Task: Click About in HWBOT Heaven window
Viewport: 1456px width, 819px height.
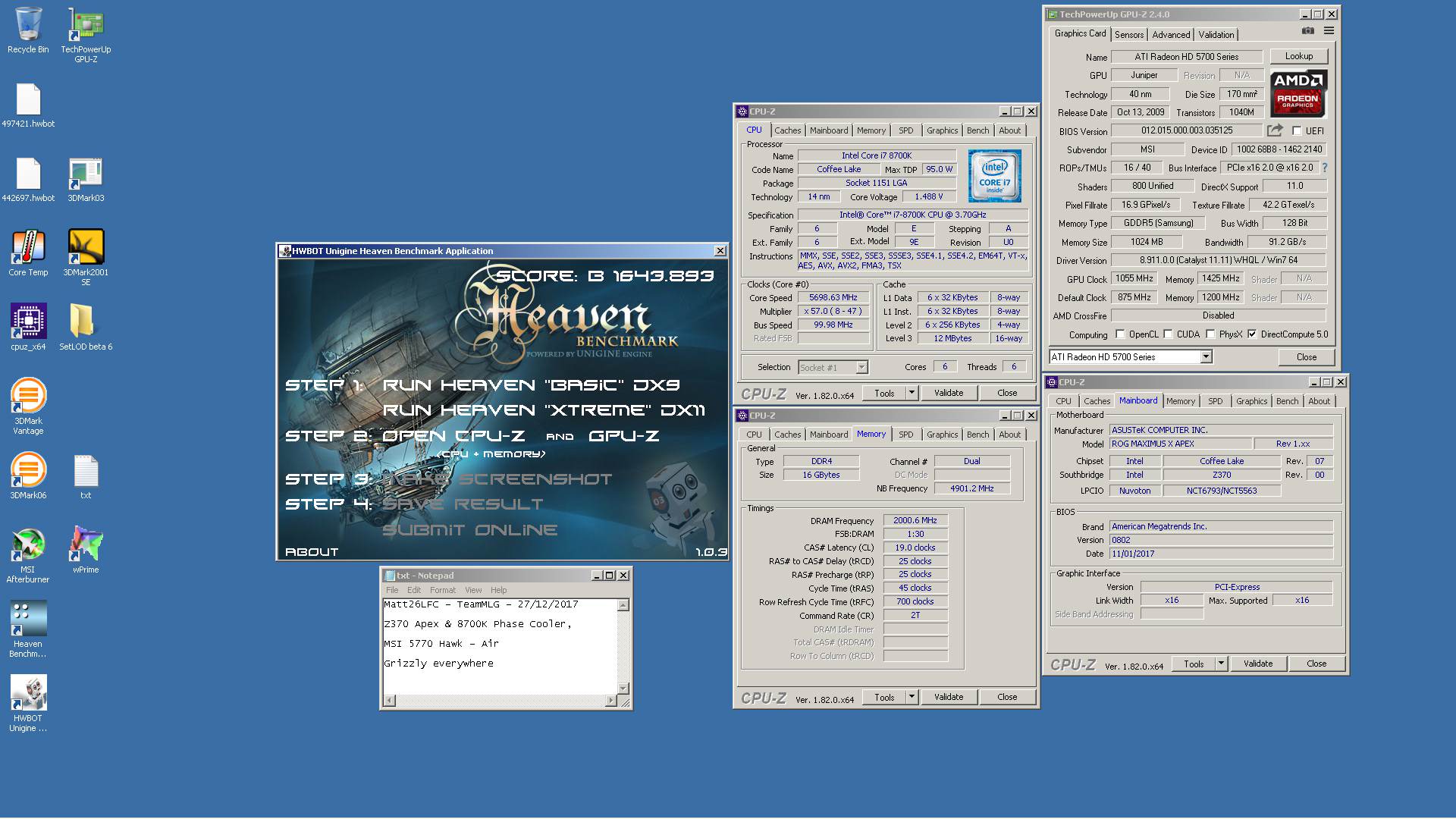Action: click(x=312, y=552)
